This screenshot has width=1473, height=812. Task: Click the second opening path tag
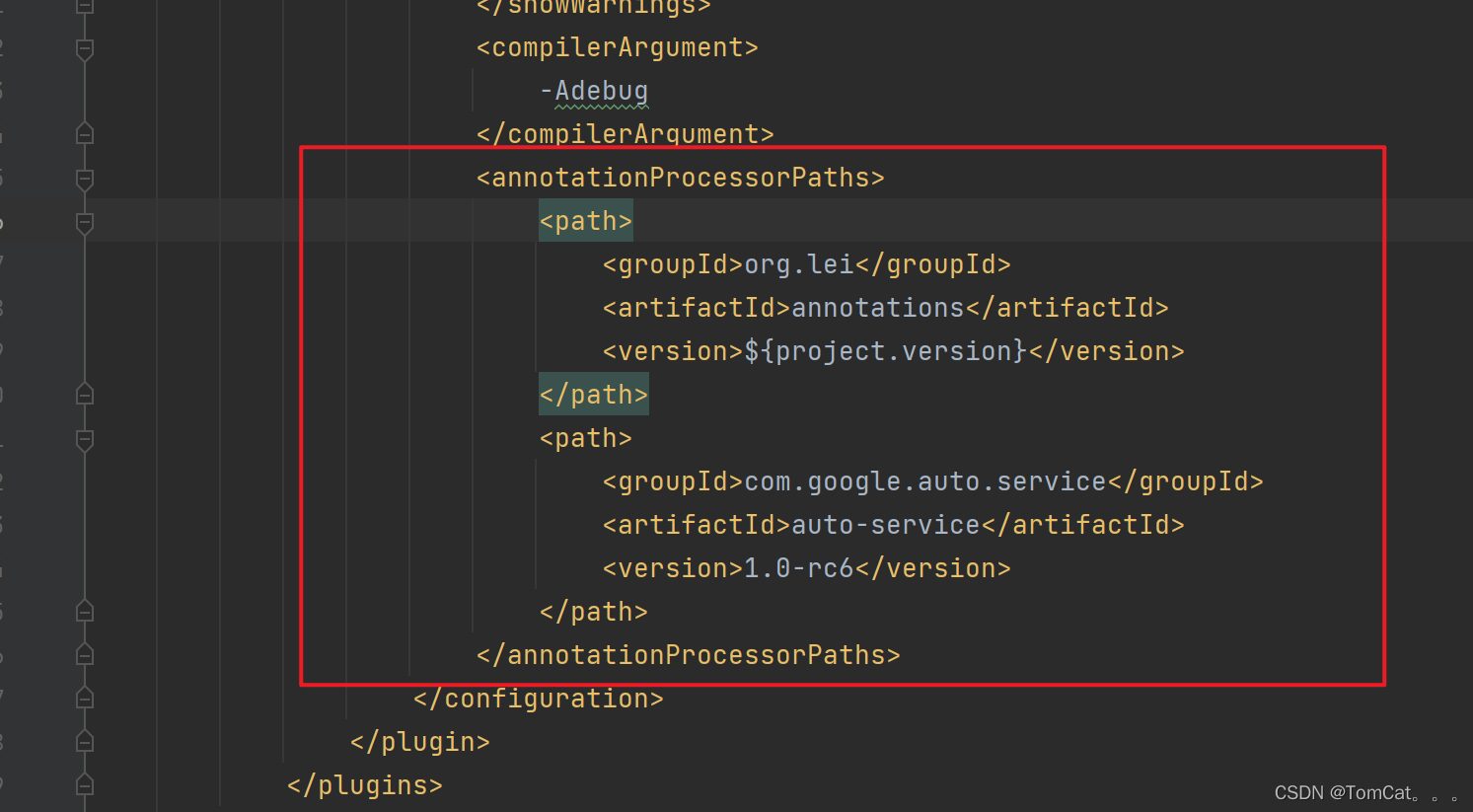click(586, 438)
